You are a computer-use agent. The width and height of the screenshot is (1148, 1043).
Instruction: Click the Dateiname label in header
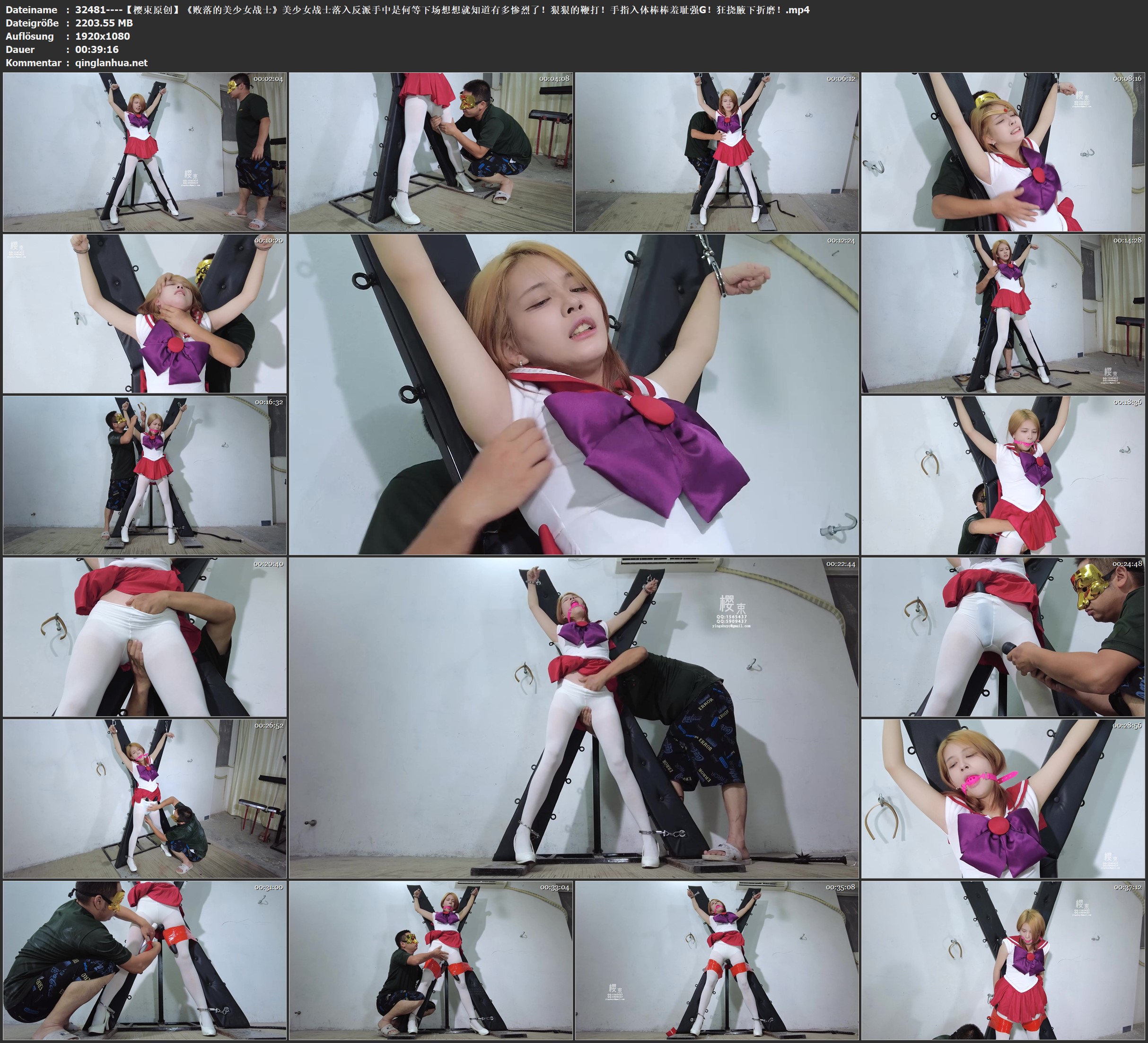(31, 9)
